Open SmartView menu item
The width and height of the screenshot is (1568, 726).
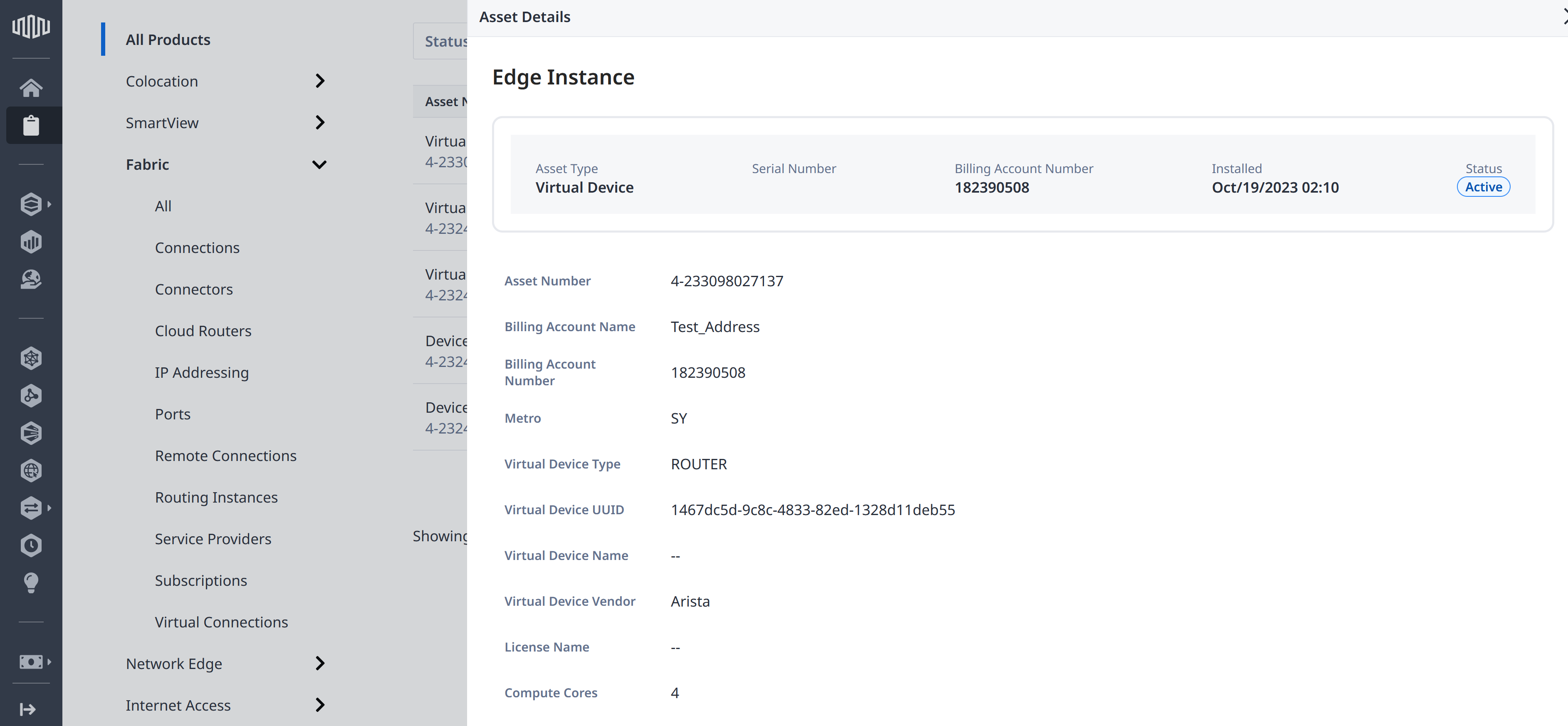pos(162,123)
